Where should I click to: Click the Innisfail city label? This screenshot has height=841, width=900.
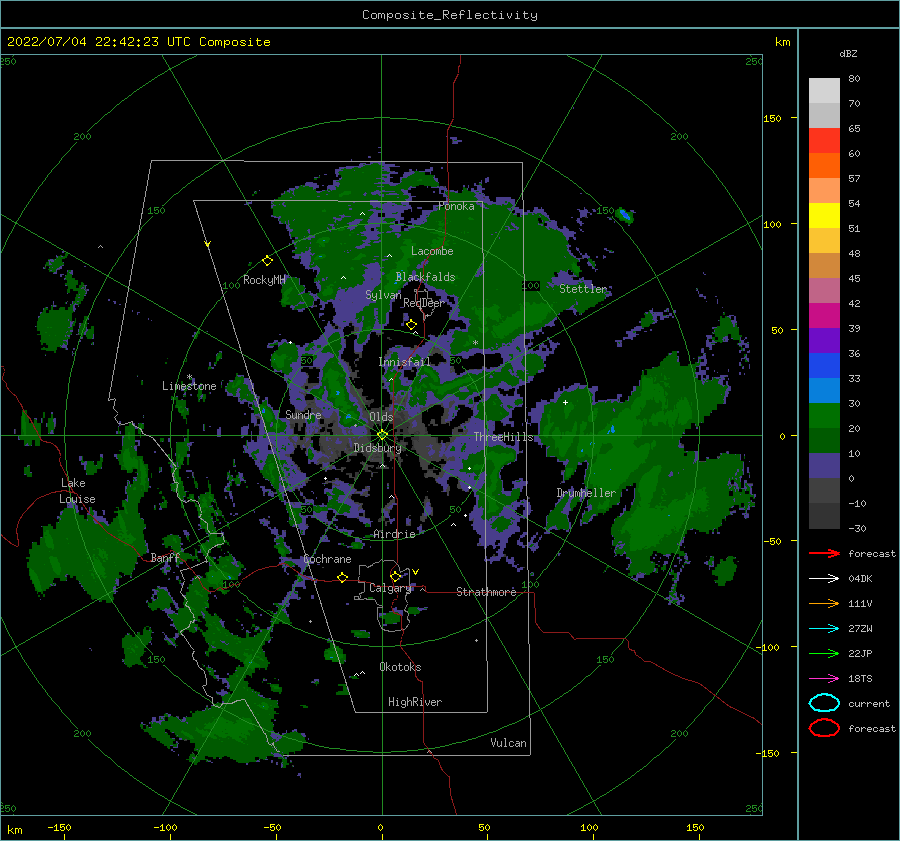(x=404, y=362)
